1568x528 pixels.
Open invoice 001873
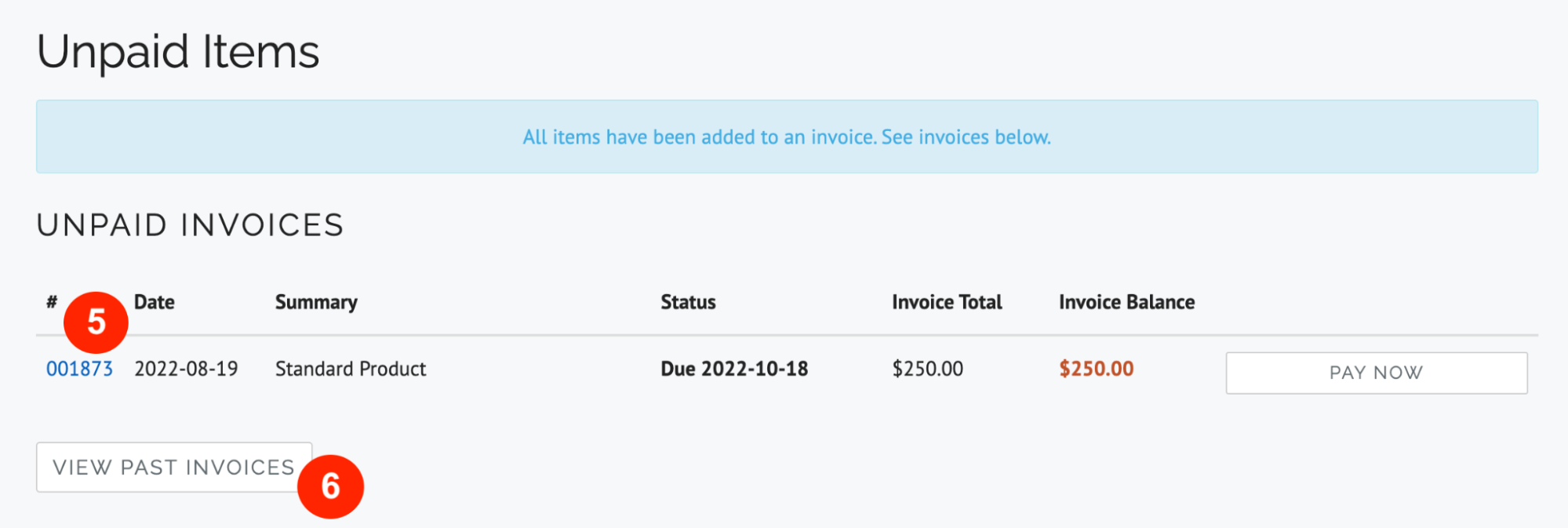tap(79, 368)
